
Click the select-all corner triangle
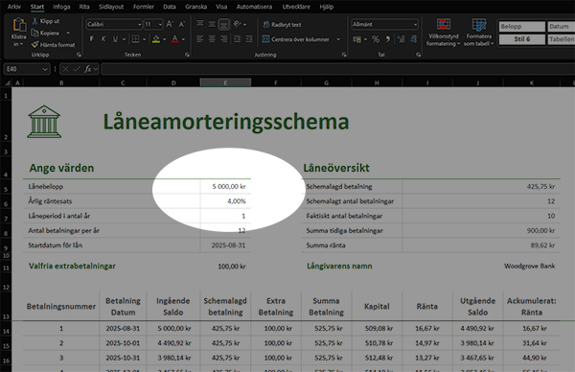tap(7, 83)
